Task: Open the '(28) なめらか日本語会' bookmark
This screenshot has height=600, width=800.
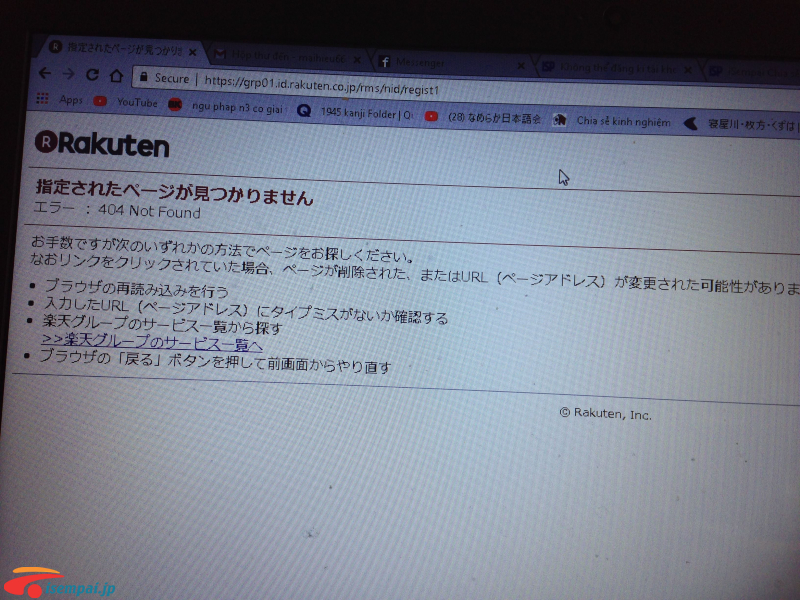Action: click(x=483, y=117)
